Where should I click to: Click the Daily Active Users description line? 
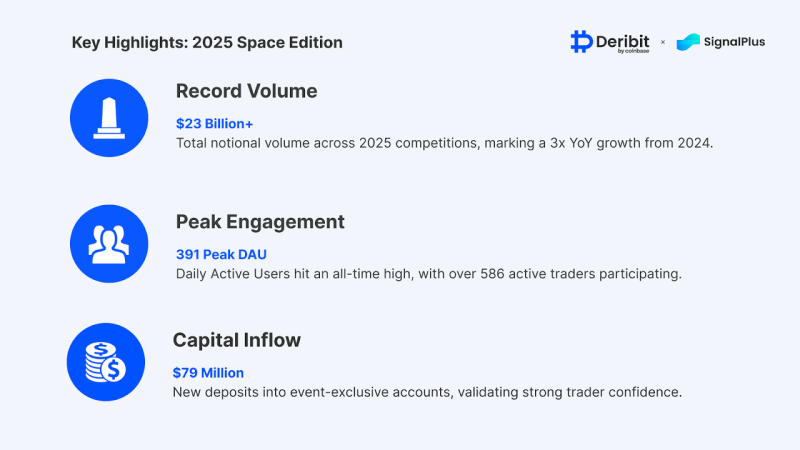428,273
